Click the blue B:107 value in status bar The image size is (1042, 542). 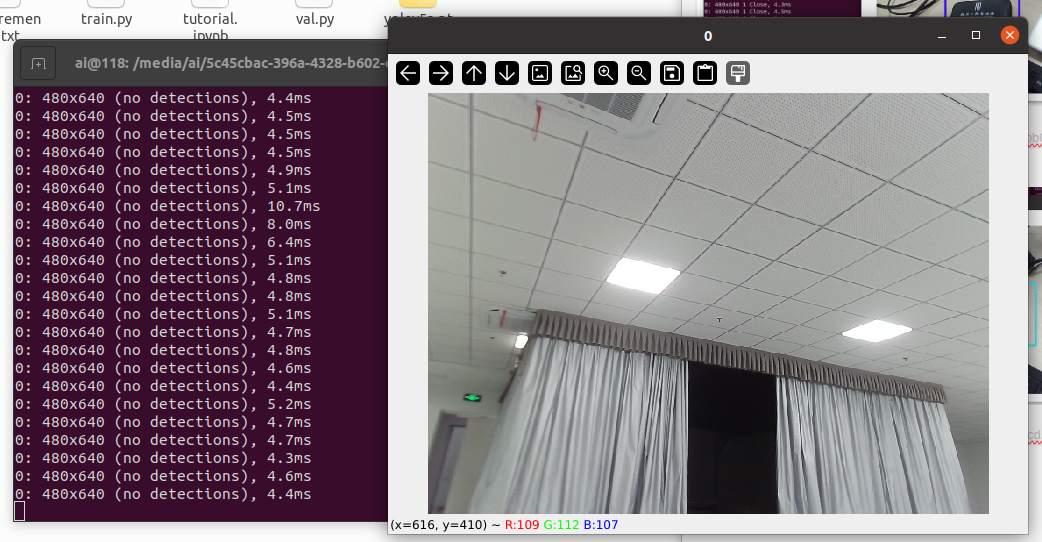pyautogui.click(x=601, y=525)
